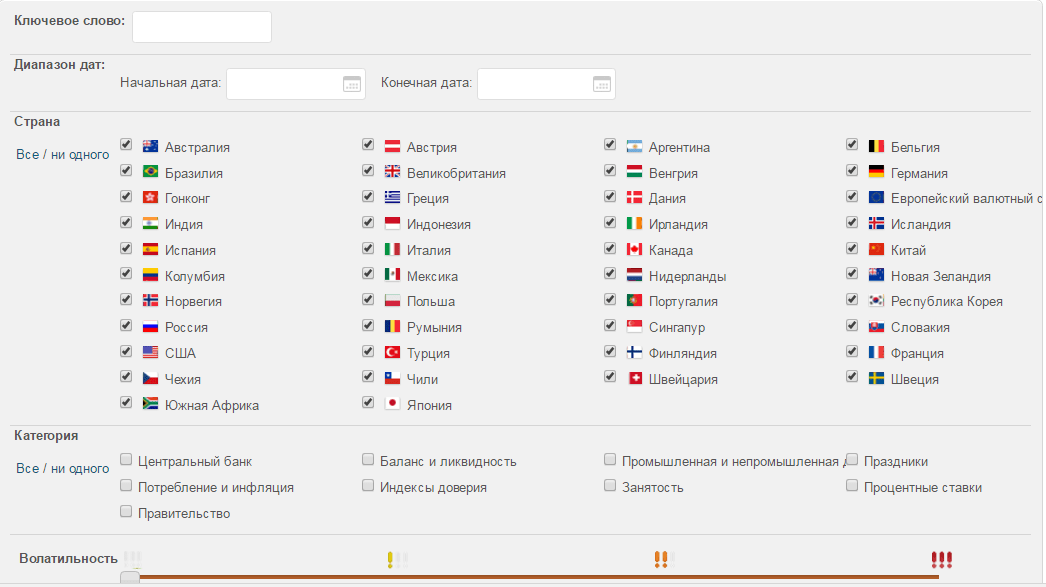Check the Правительство category checkbox
The width and height of the screenshot is (1046, 587).
tap(126, 511)
